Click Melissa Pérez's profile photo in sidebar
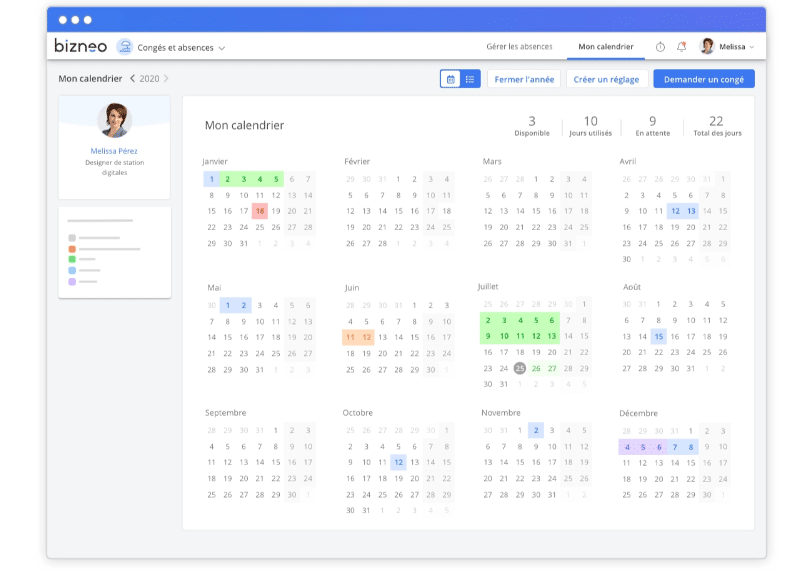The image size is (799, 575). [115, 120]
